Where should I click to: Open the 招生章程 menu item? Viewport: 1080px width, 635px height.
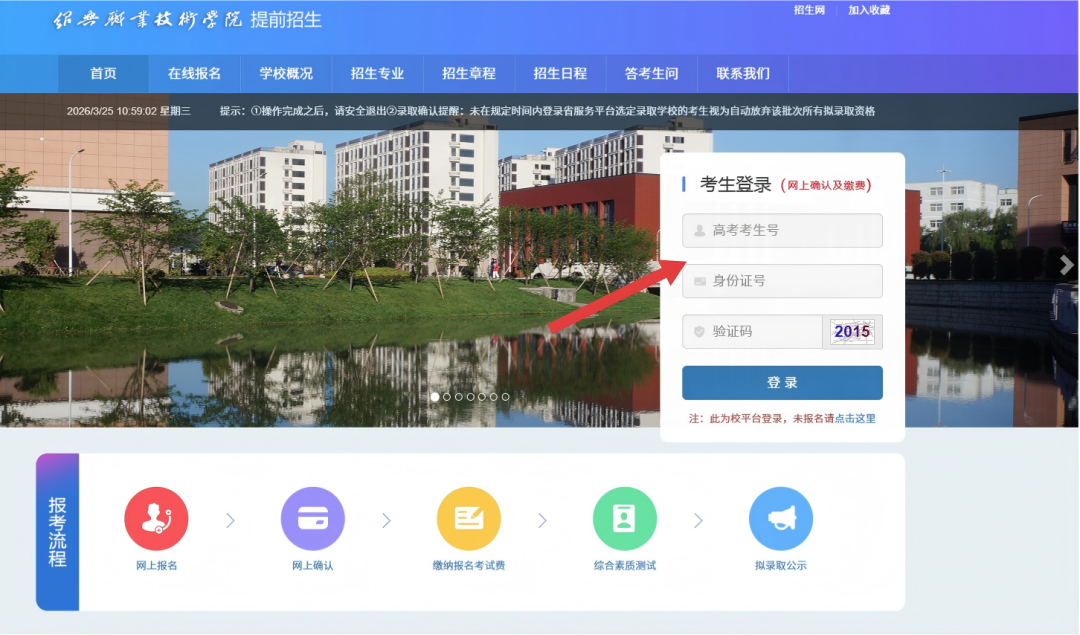(x=467, y=73)
